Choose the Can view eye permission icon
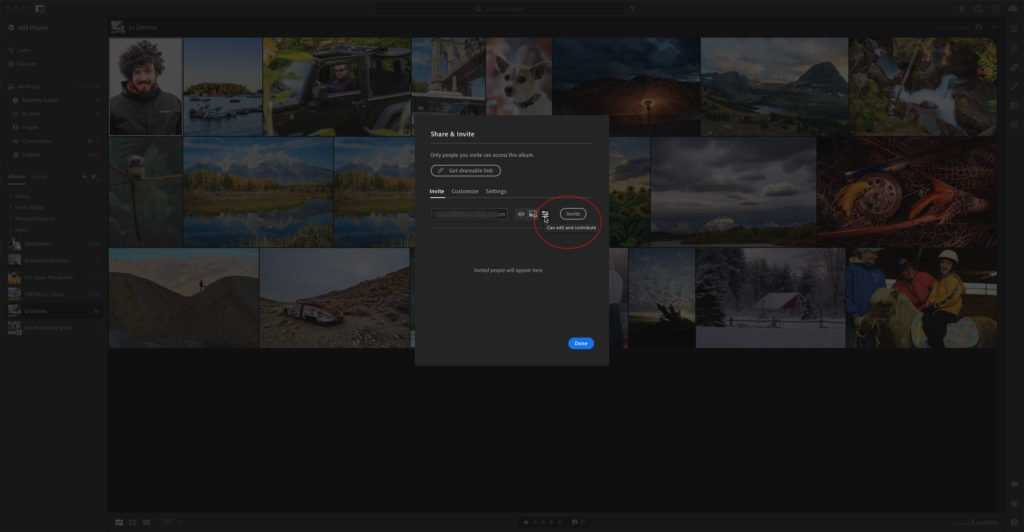Screen dimensions: 1024x532 (521, 214)
